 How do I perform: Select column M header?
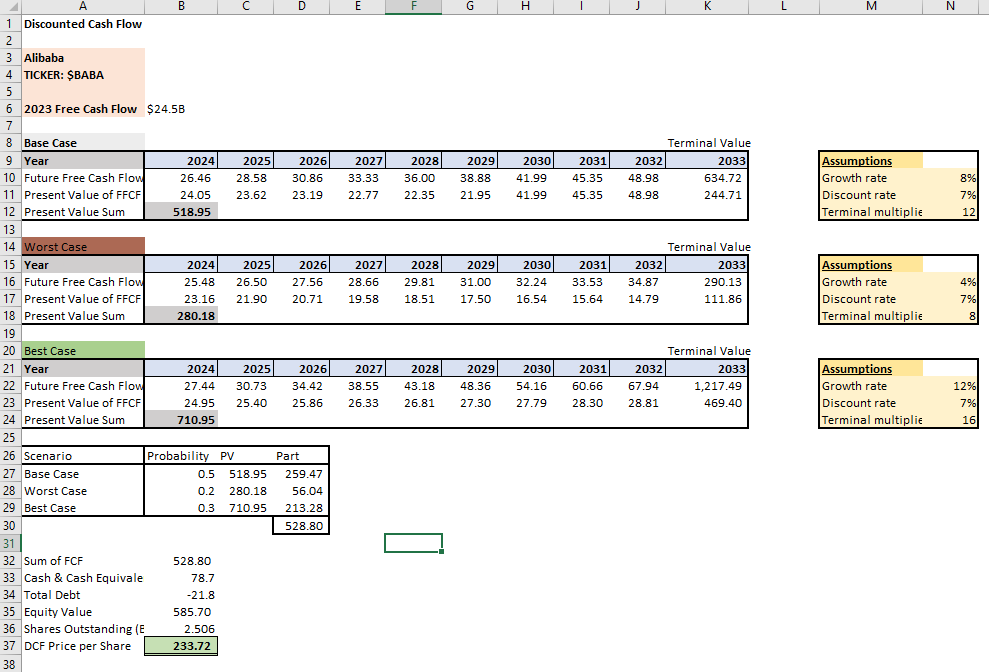871,6
